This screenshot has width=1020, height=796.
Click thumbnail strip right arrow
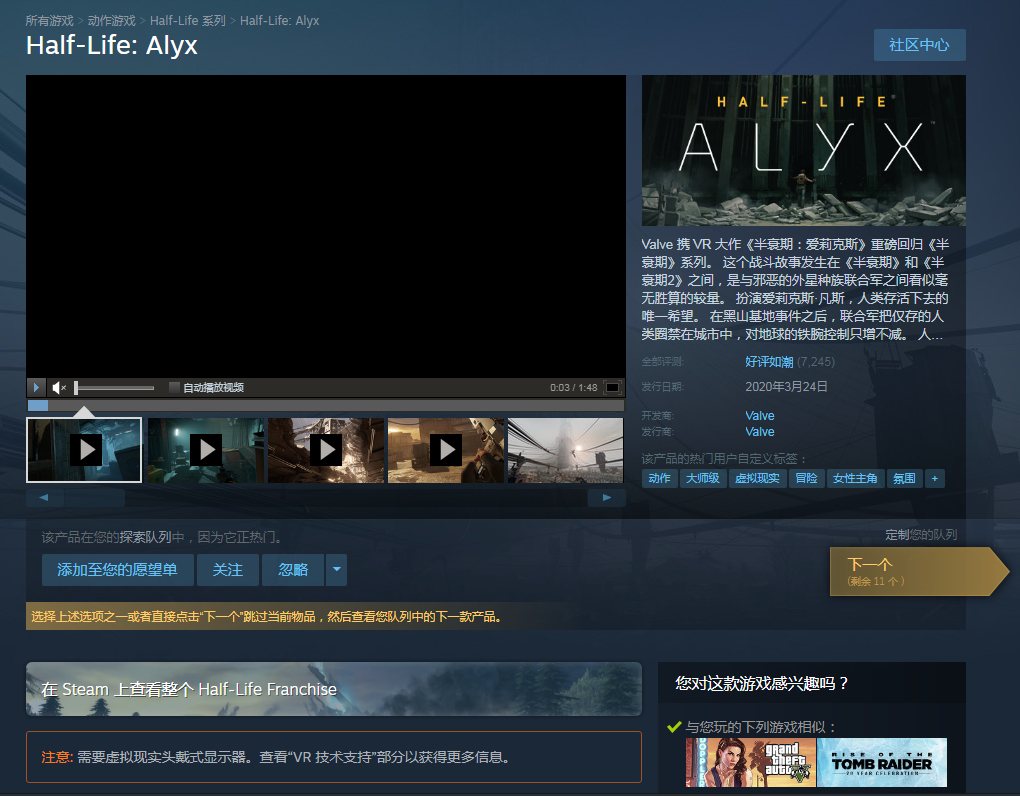(x=606, y=498)
